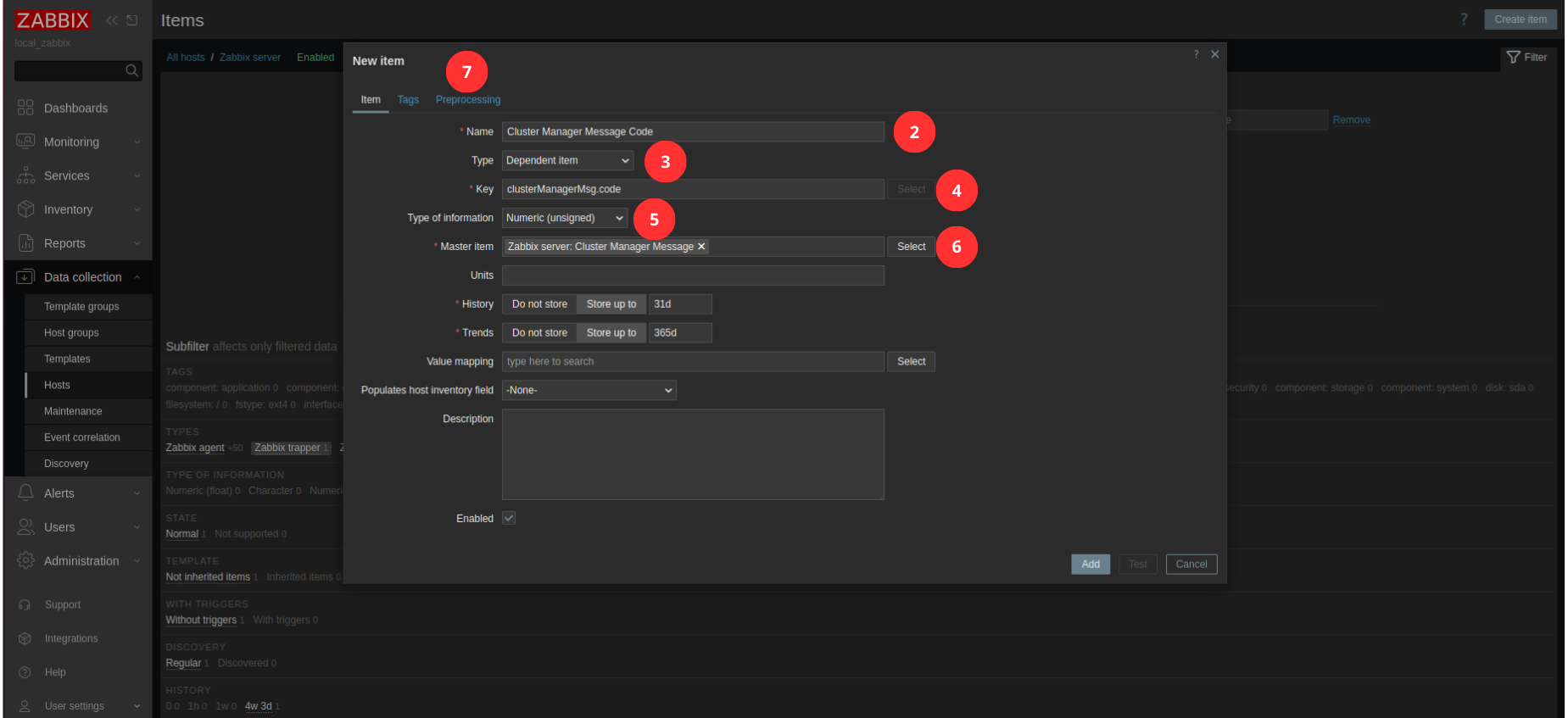1568x718 pixels.
Task: Close the New item dialog with X
Action: coord(1214,54)
